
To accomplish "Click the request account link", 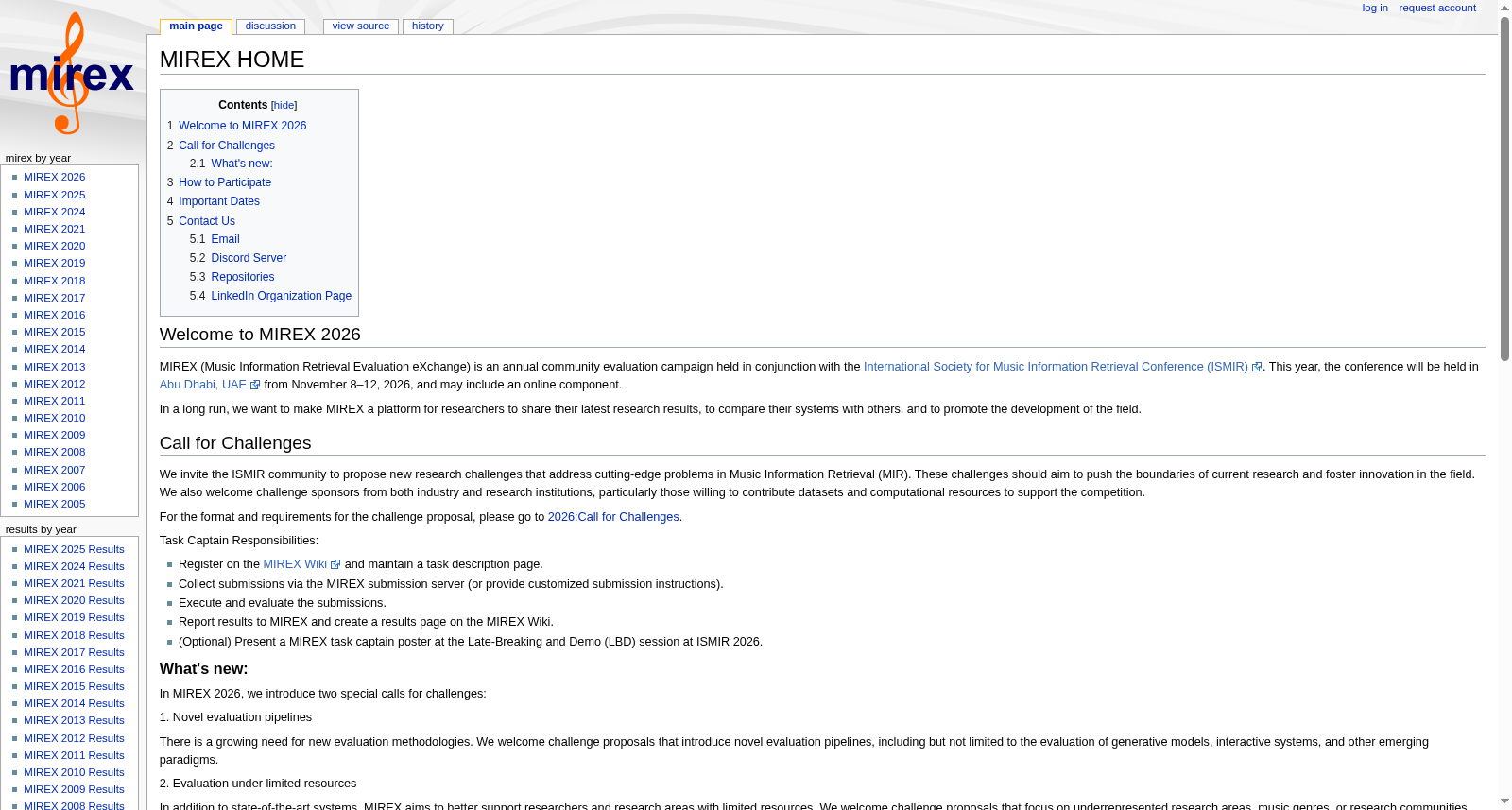I will pos(1437,8).
